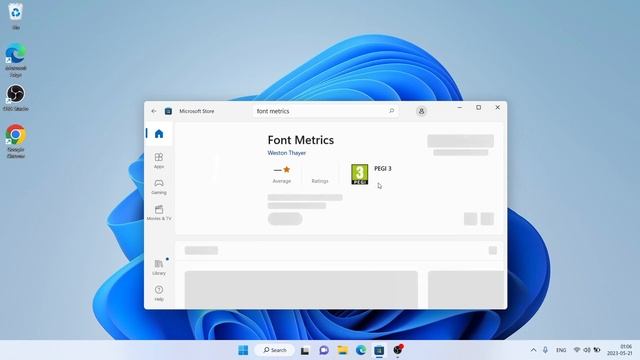This screenshot has height=360, width=640.
Task: Click the Font Metrics app title
Action: click(x=301, y=140)
